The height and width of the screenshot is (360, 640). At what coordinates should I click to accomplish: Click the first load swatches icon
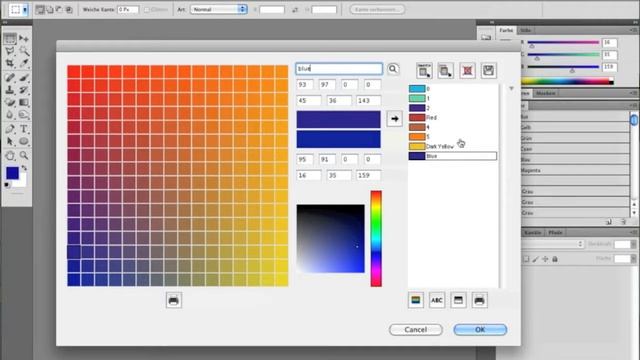pyautogui.click(x=424, y=71)
